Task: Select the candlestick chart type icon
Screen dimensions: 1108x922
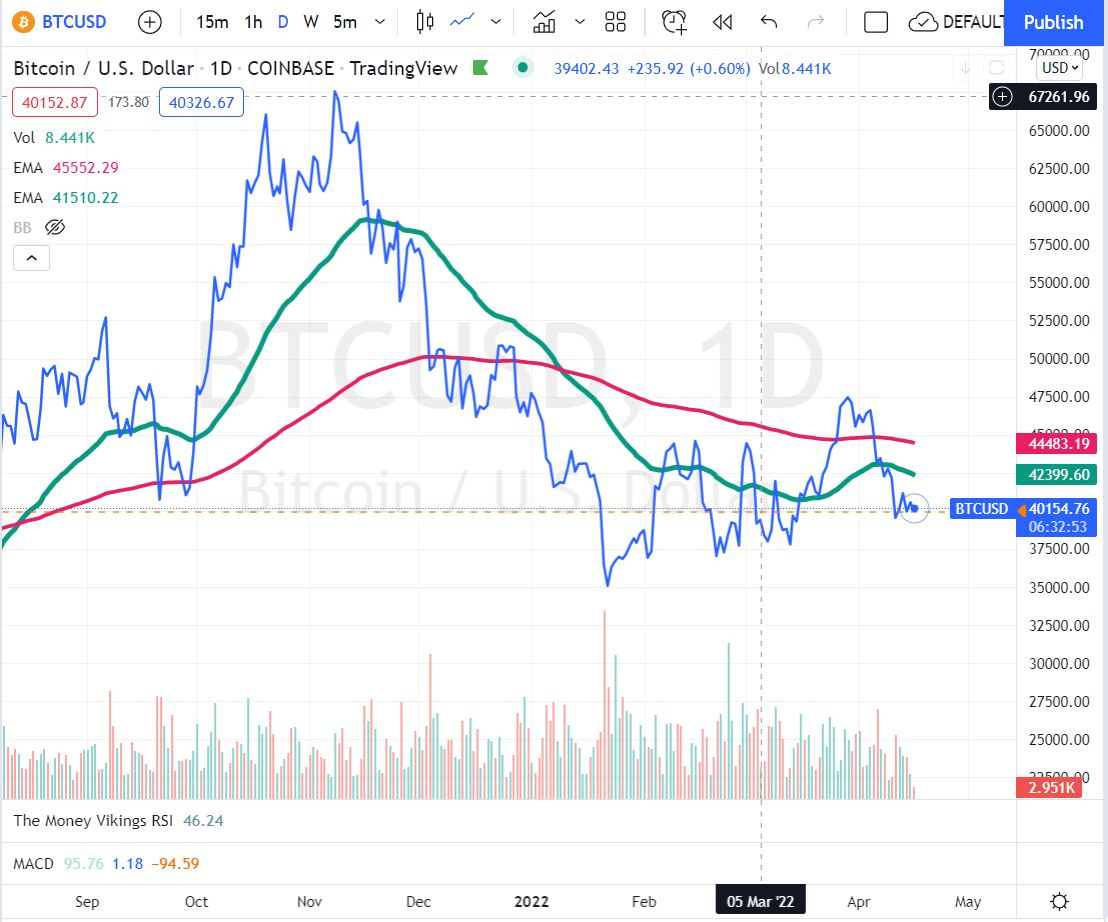Action: coord(425,23)
